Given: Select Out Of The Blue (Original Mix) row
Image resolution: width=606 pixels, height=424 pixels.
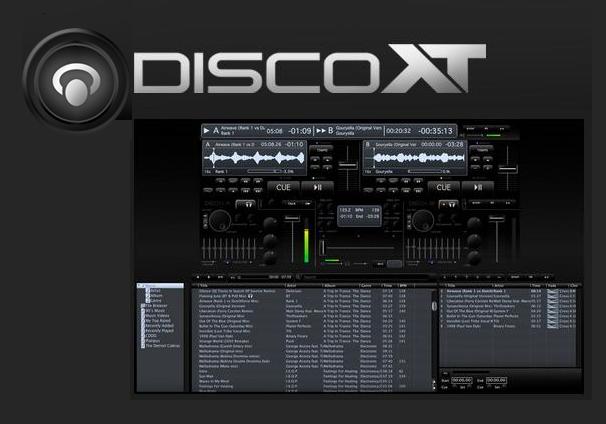Looking at the screenshot, I should [x=313, y=321].
